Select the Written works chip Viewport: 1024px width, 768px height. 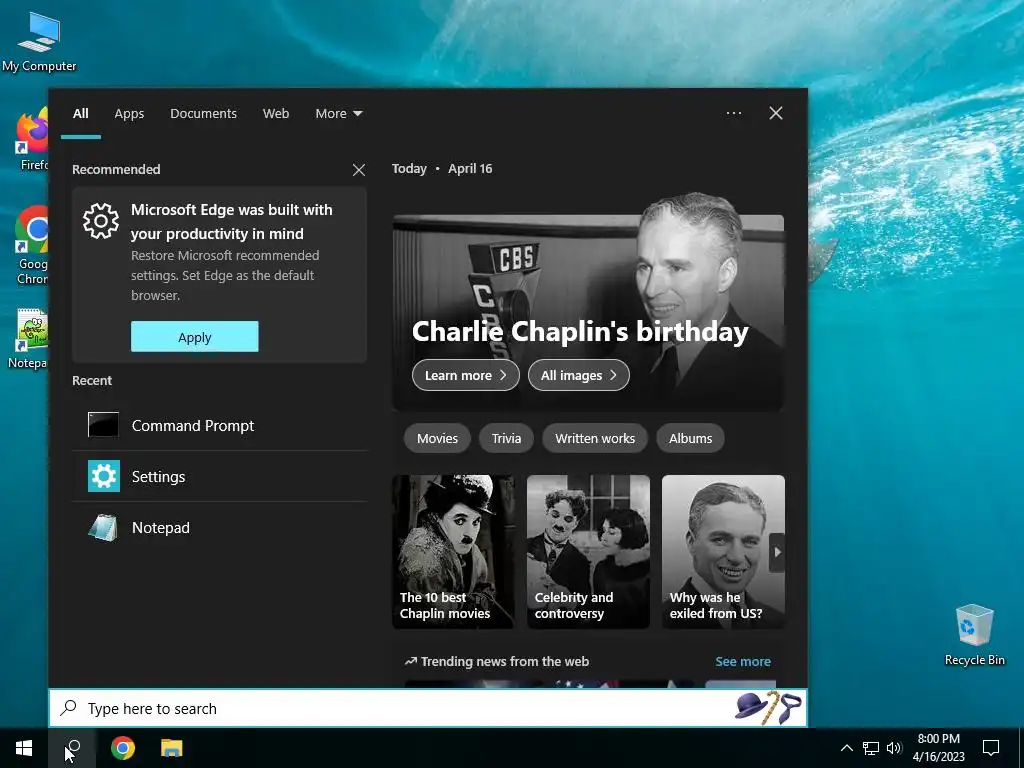(595, 438)
